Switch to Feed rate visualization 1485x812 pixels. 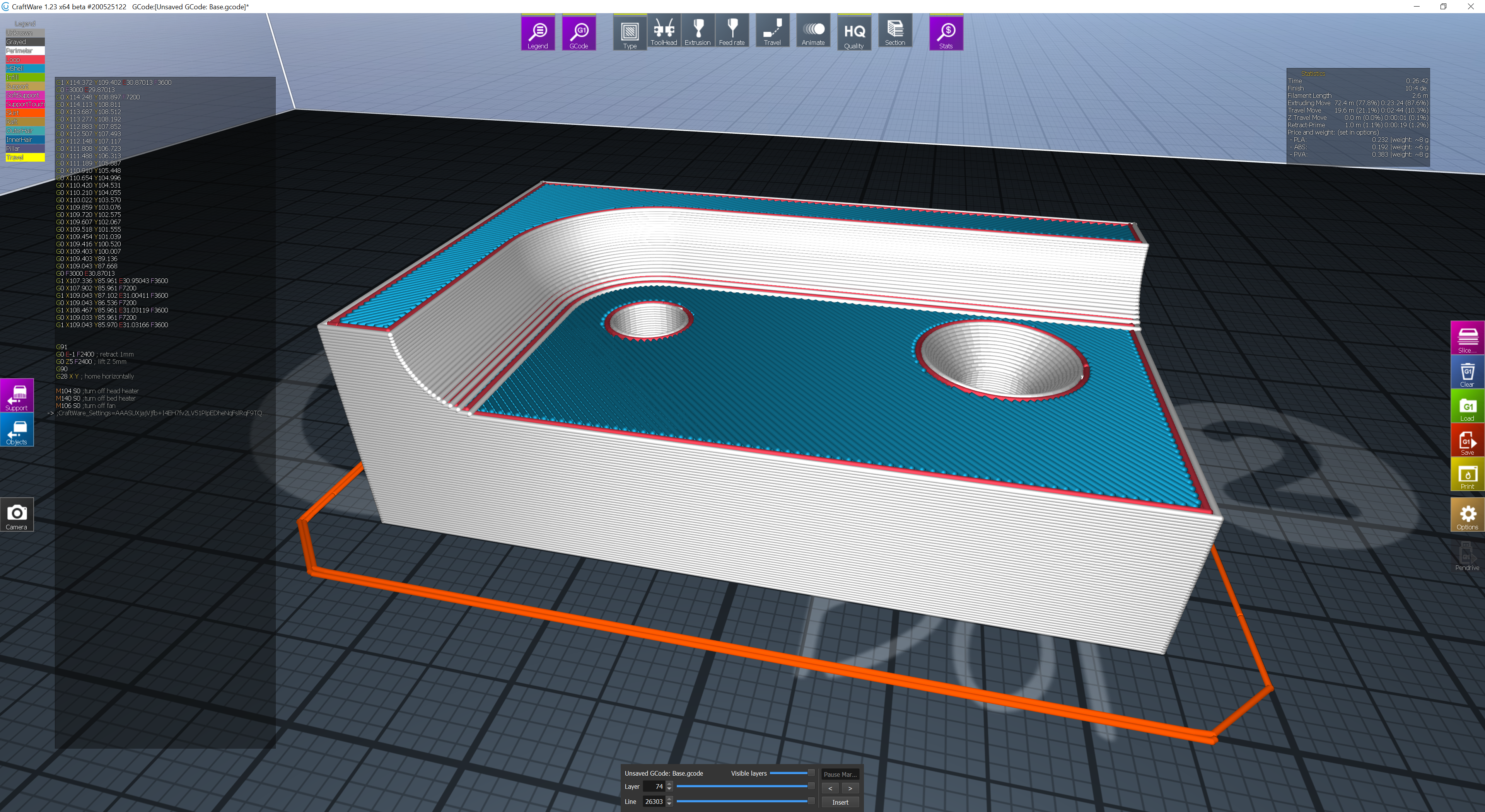[x=732, y=32]
